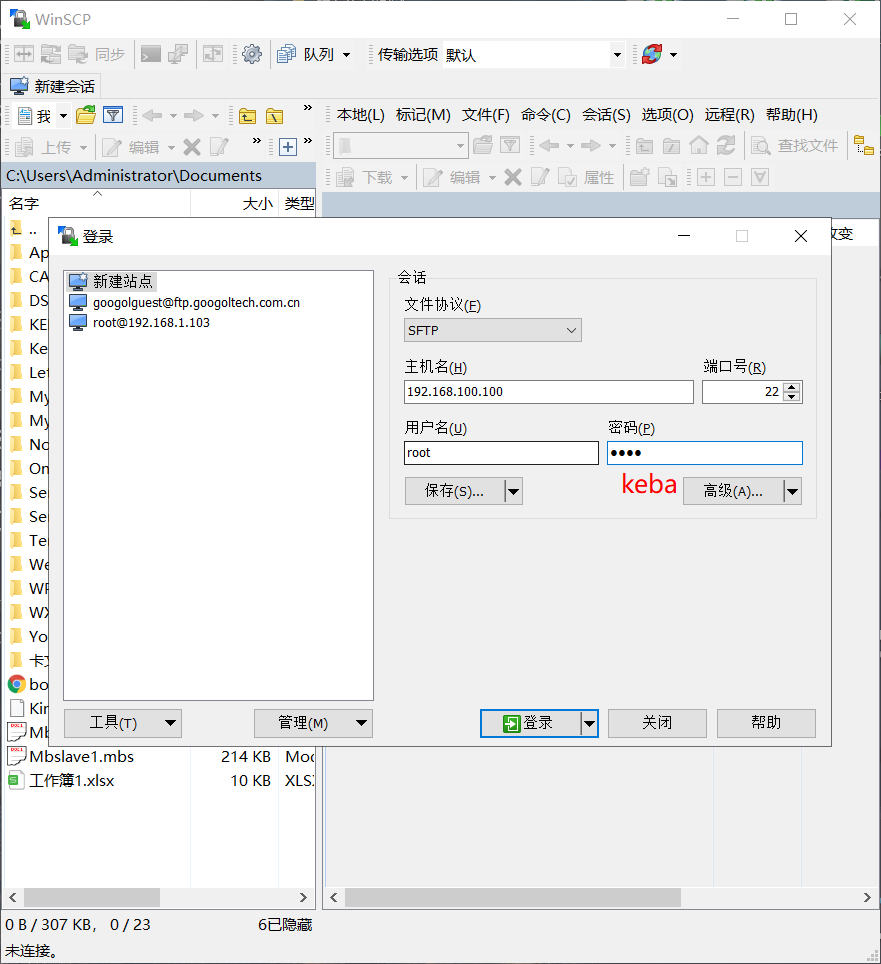The image size is (881, 964).
Task: Click the new session monitor icon
Action: [x=19, y=86]
